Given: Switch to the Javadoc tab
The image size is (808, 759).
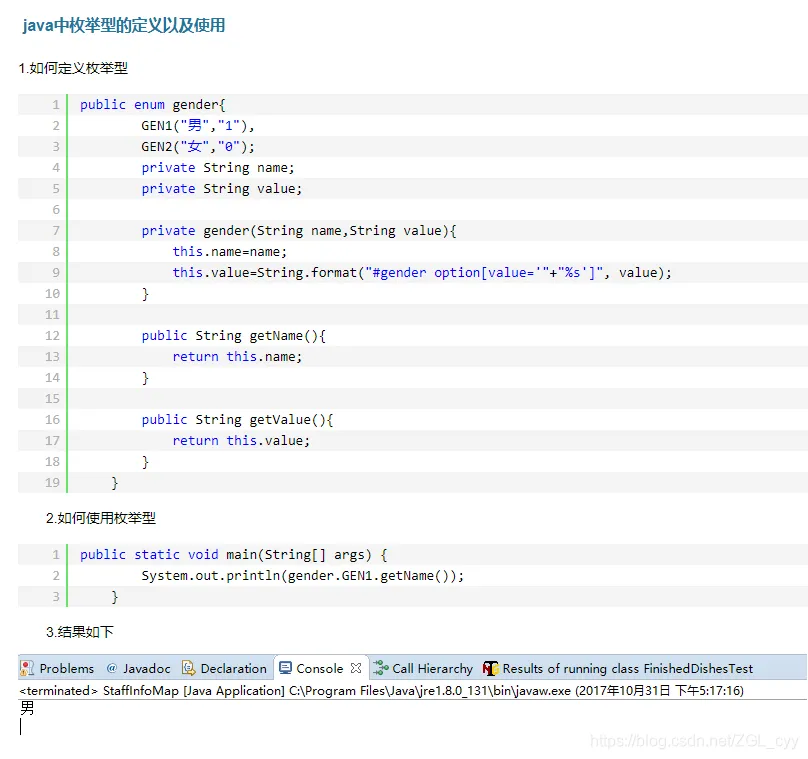Looking at the screenshot, I should tap(139, 668).
